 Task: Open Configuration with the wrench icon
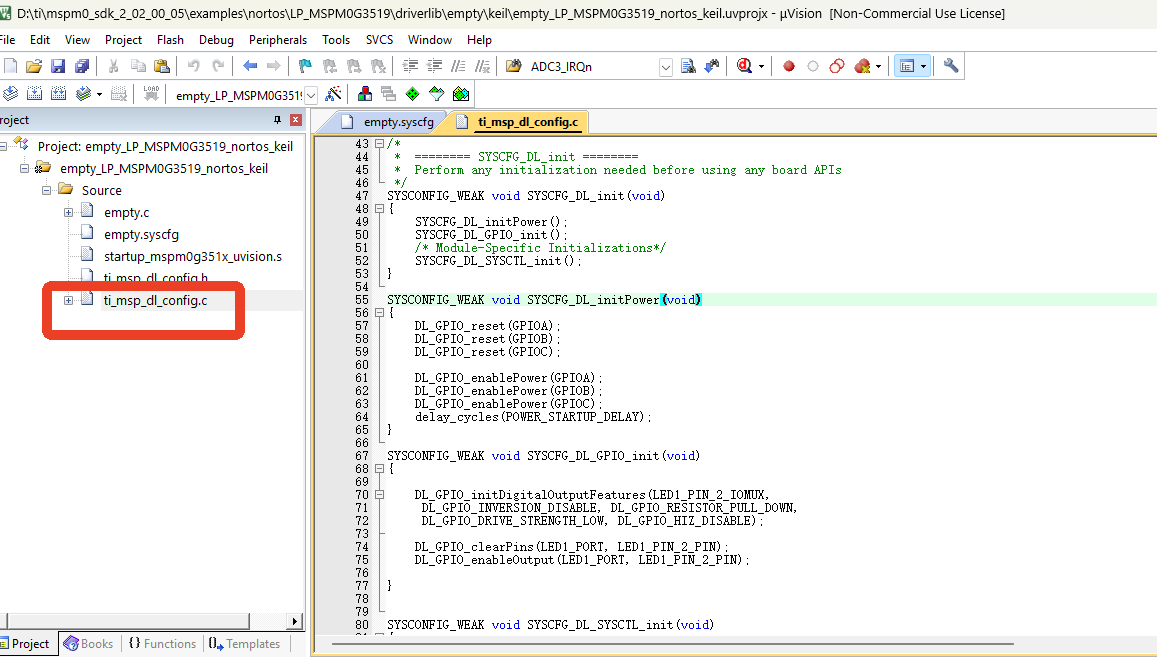tap(950, 66)
